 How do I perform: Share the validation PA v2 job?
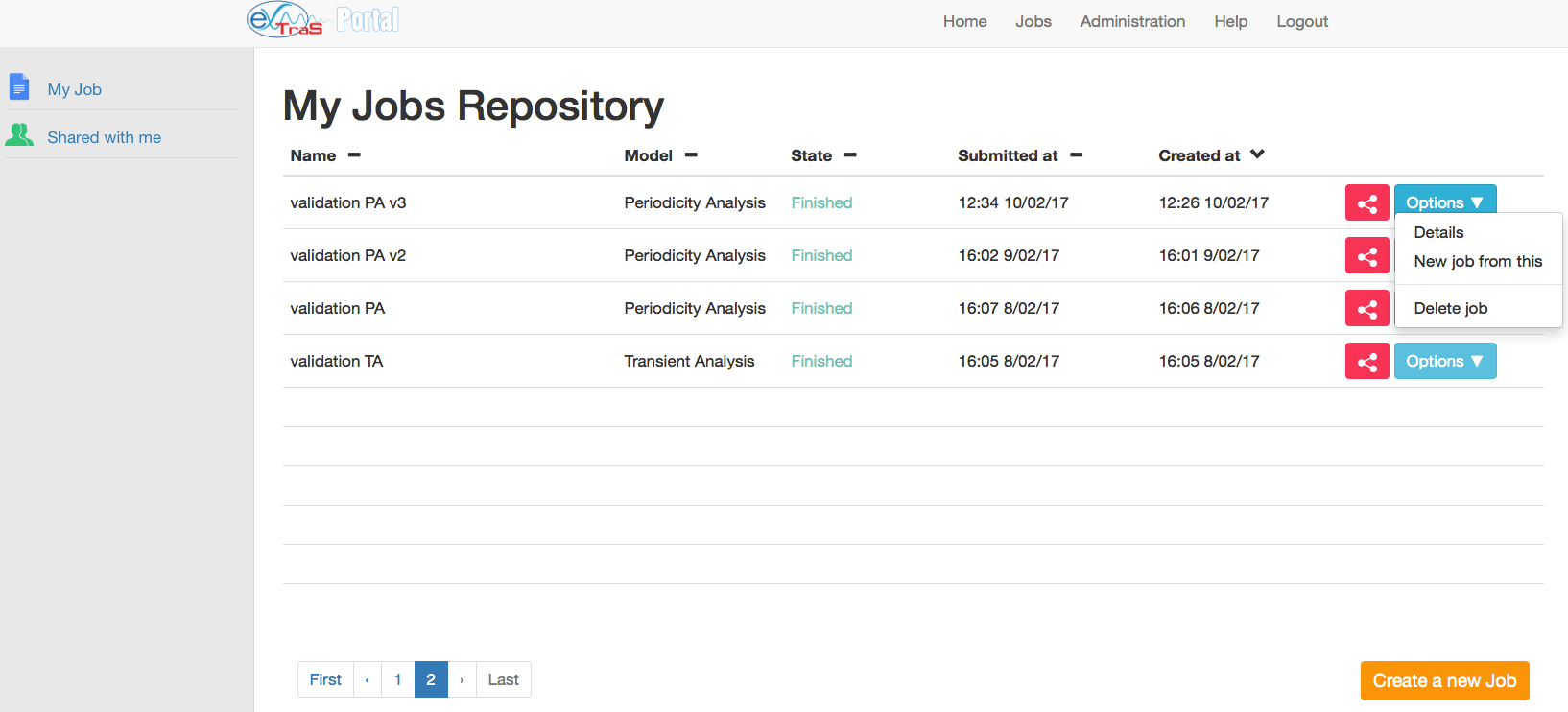coord(1366,255)
